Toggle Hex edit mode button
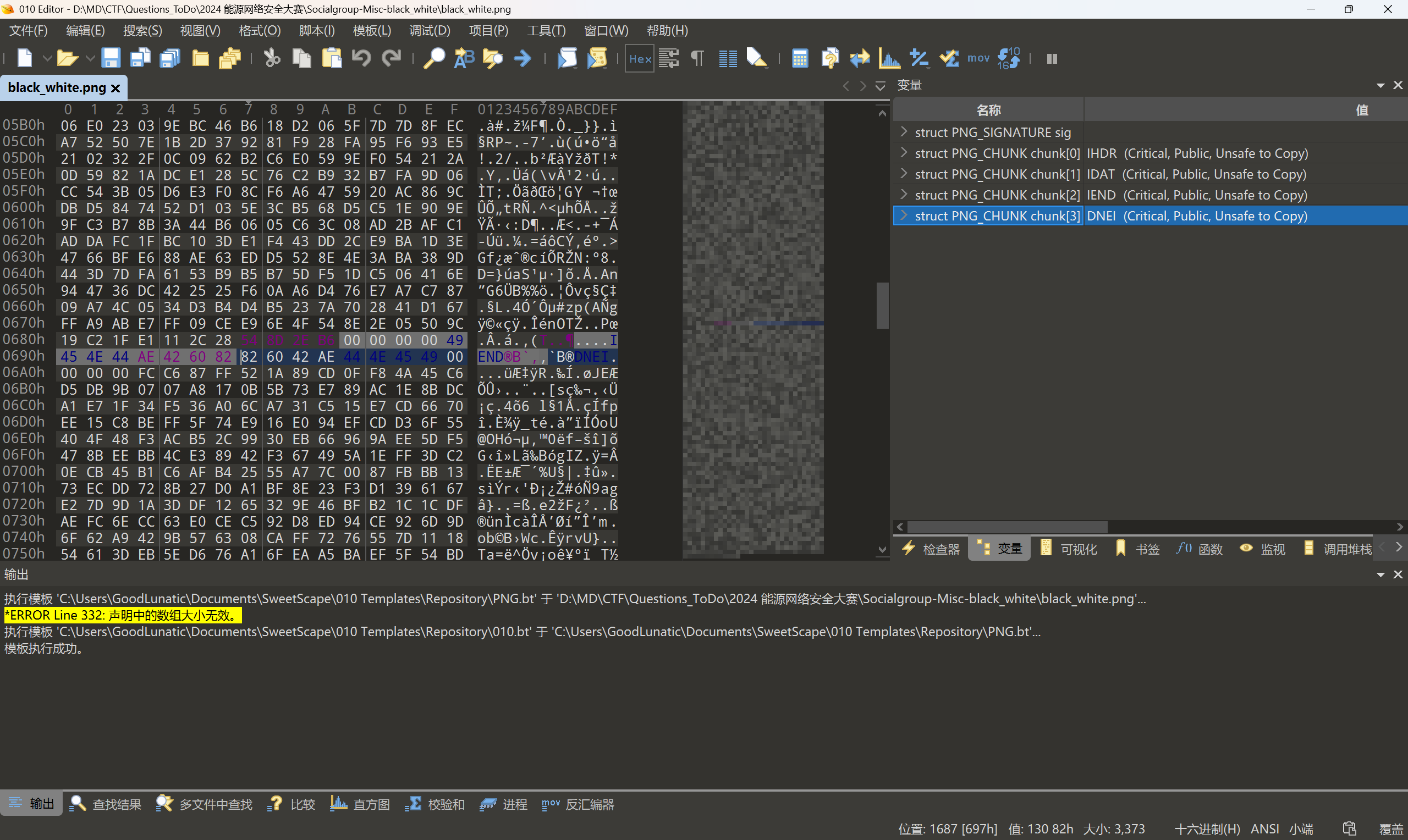The height and width of the screenshot is (840, 1408). pyautogui.click(x=640, y=58)
